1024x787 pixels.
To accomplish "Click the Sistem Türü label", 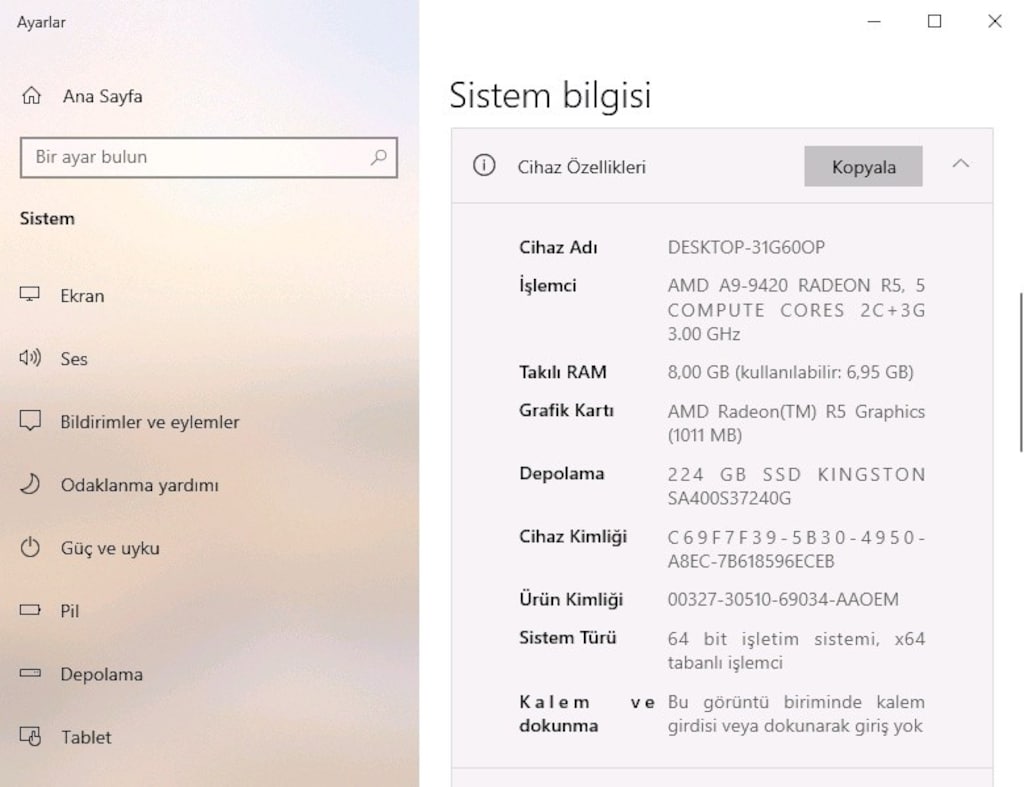I will tap(568, 637).
